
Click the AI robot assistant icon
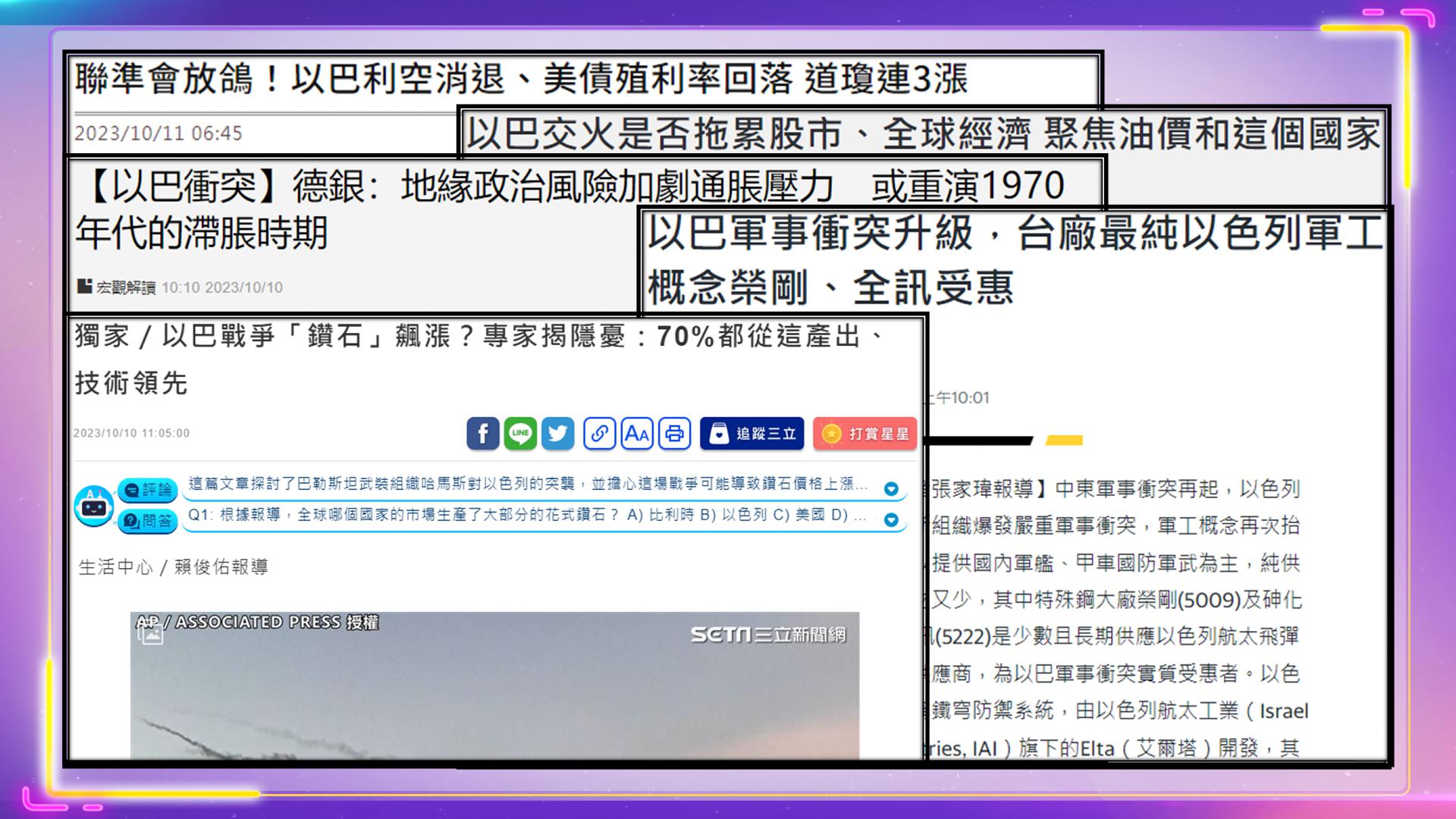coord(94,506)
